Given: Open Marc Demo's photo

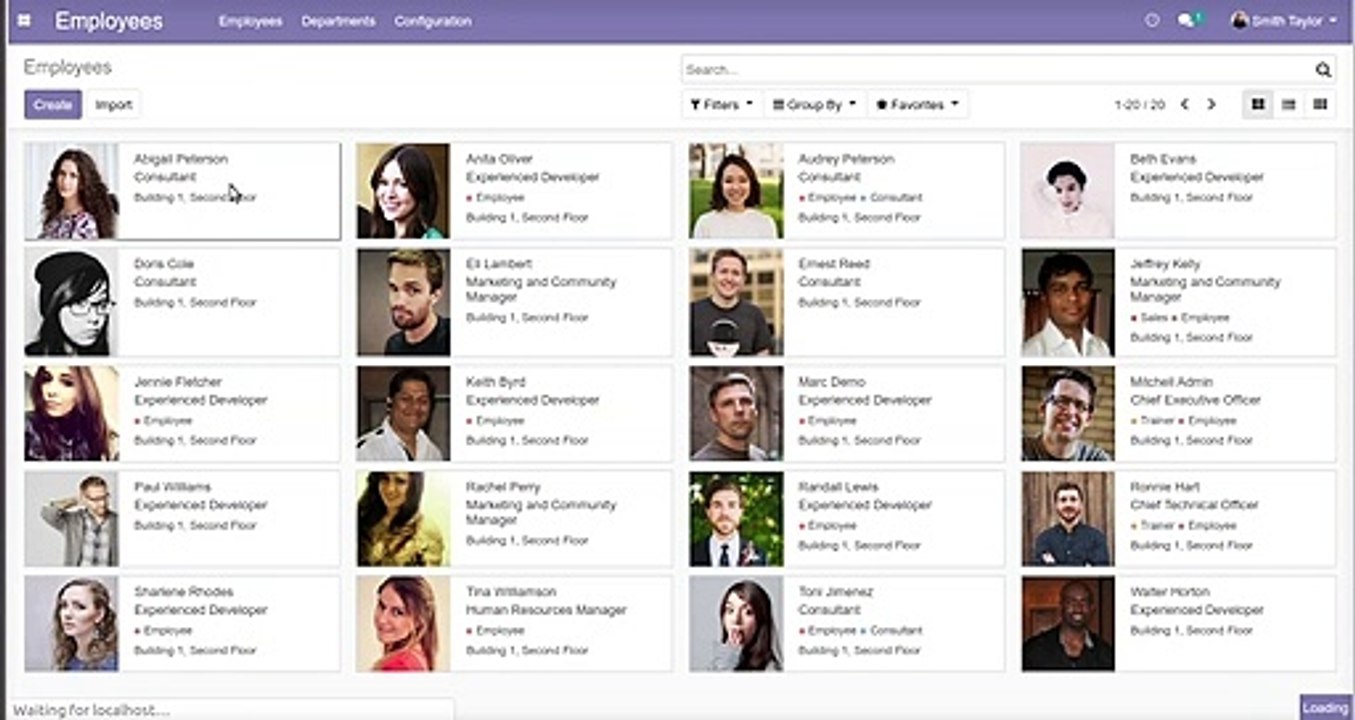Looking at the screenshot, I should tap(736, 414).
